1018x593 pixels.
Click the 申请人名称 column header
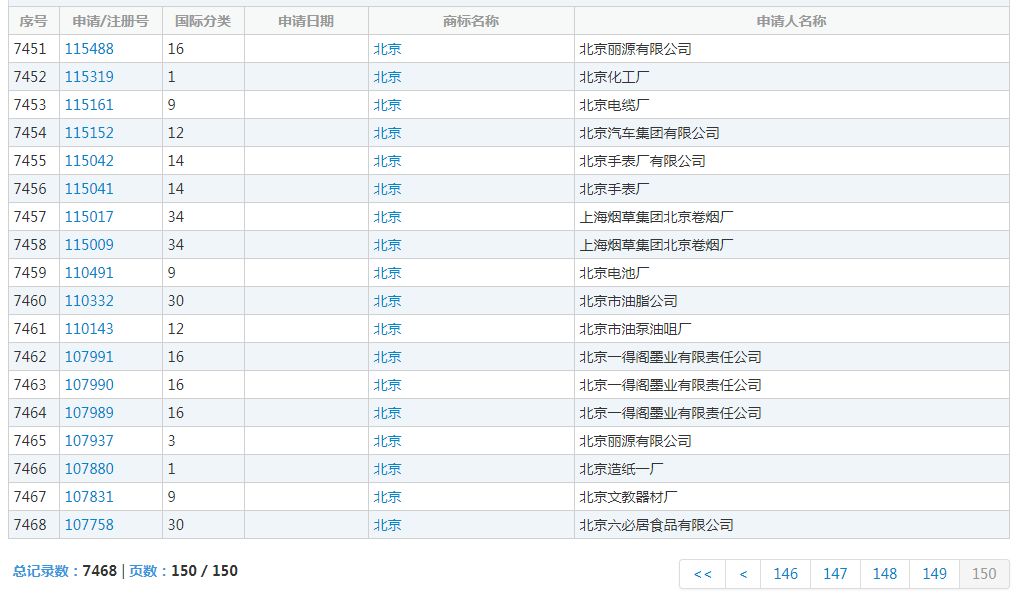(791, 21)
